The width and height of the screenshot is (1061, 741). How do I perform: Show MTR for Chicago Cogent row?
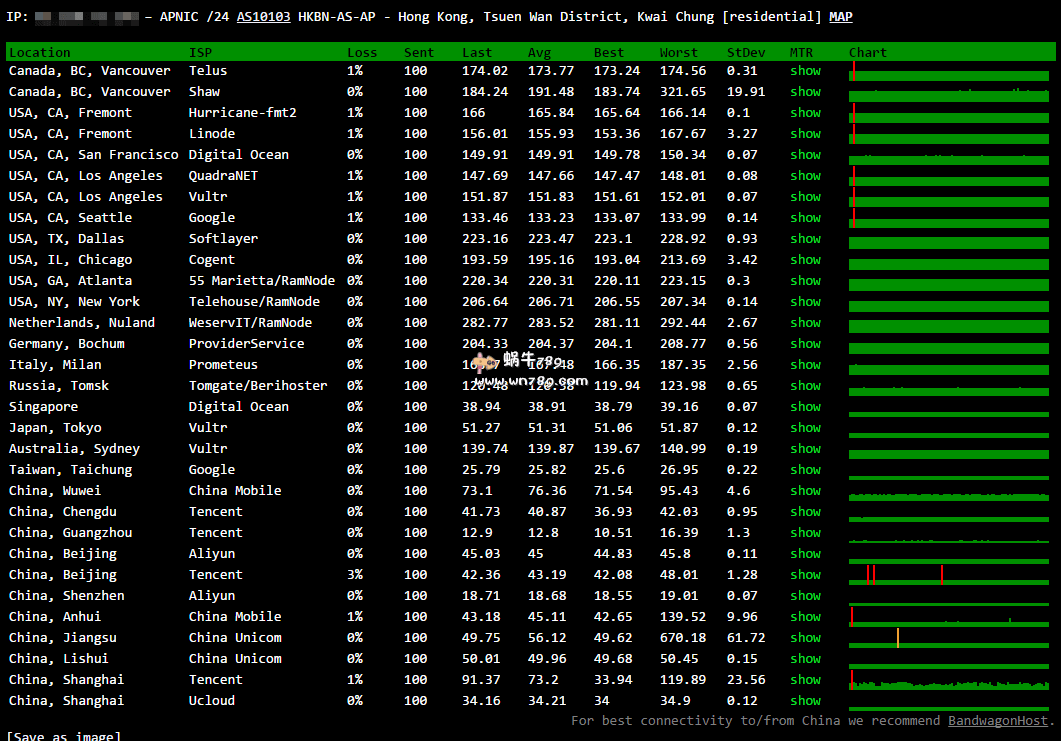pyautogui.click(x=805, y=260)
